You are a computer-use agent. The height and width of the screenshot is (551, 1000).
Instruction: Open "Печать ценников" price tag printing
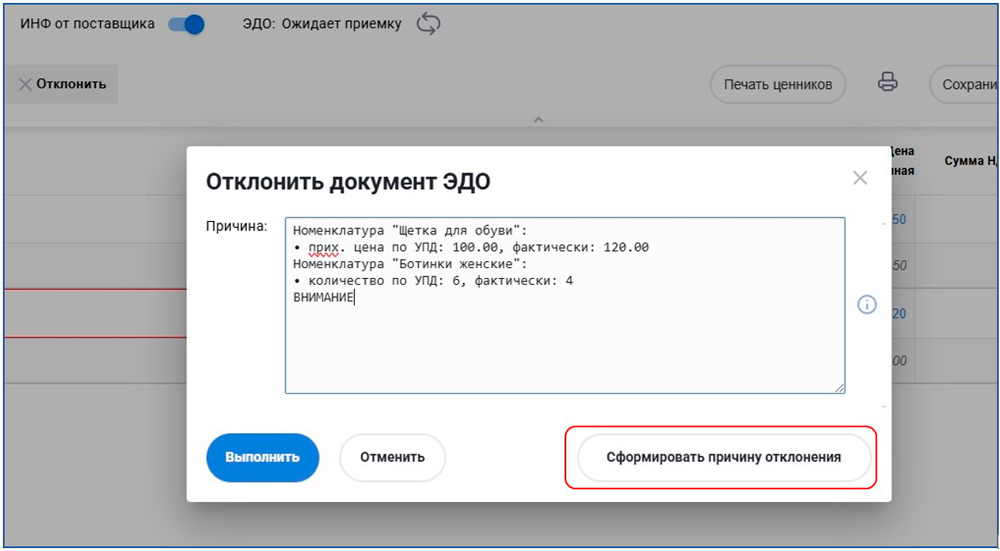pyautogui.click(x=778, y=85)
